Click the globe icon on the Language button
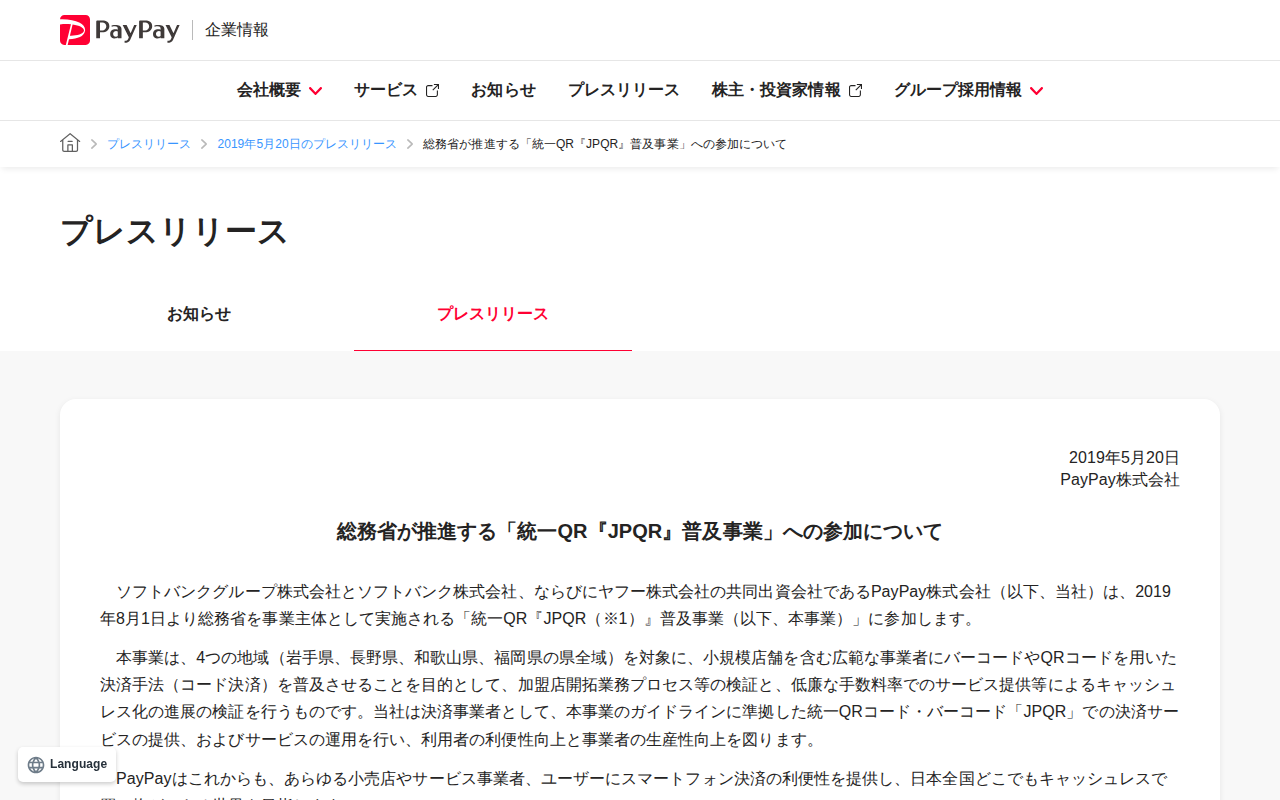This screenshot has height=800, width=1280. (x=36, y=765)
